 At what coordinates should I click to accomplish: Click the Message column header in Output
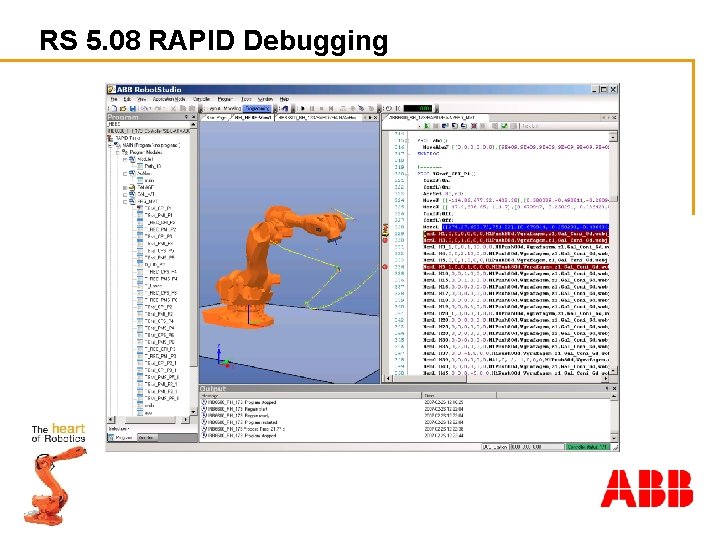(x=310, y=395)
